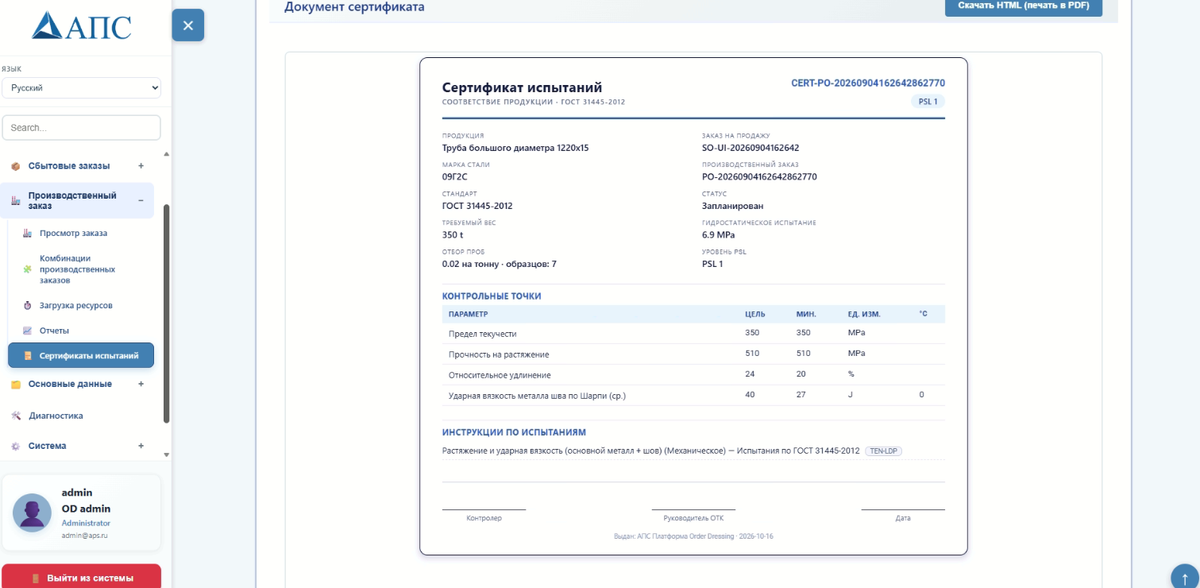Click the АПС logo in sidebar

81,26
